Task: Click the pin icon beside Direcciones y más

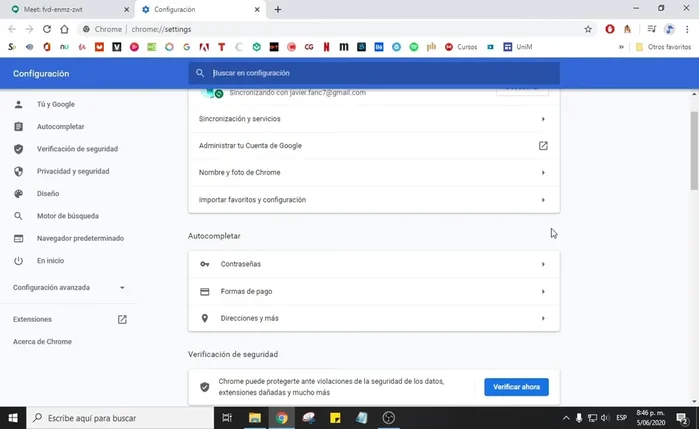Action: [x=205, y=318]
